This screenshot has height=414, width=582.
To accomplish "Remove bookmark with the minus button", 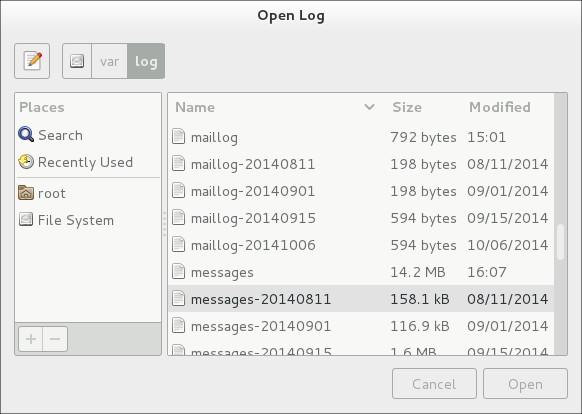I will coord(55,339).
